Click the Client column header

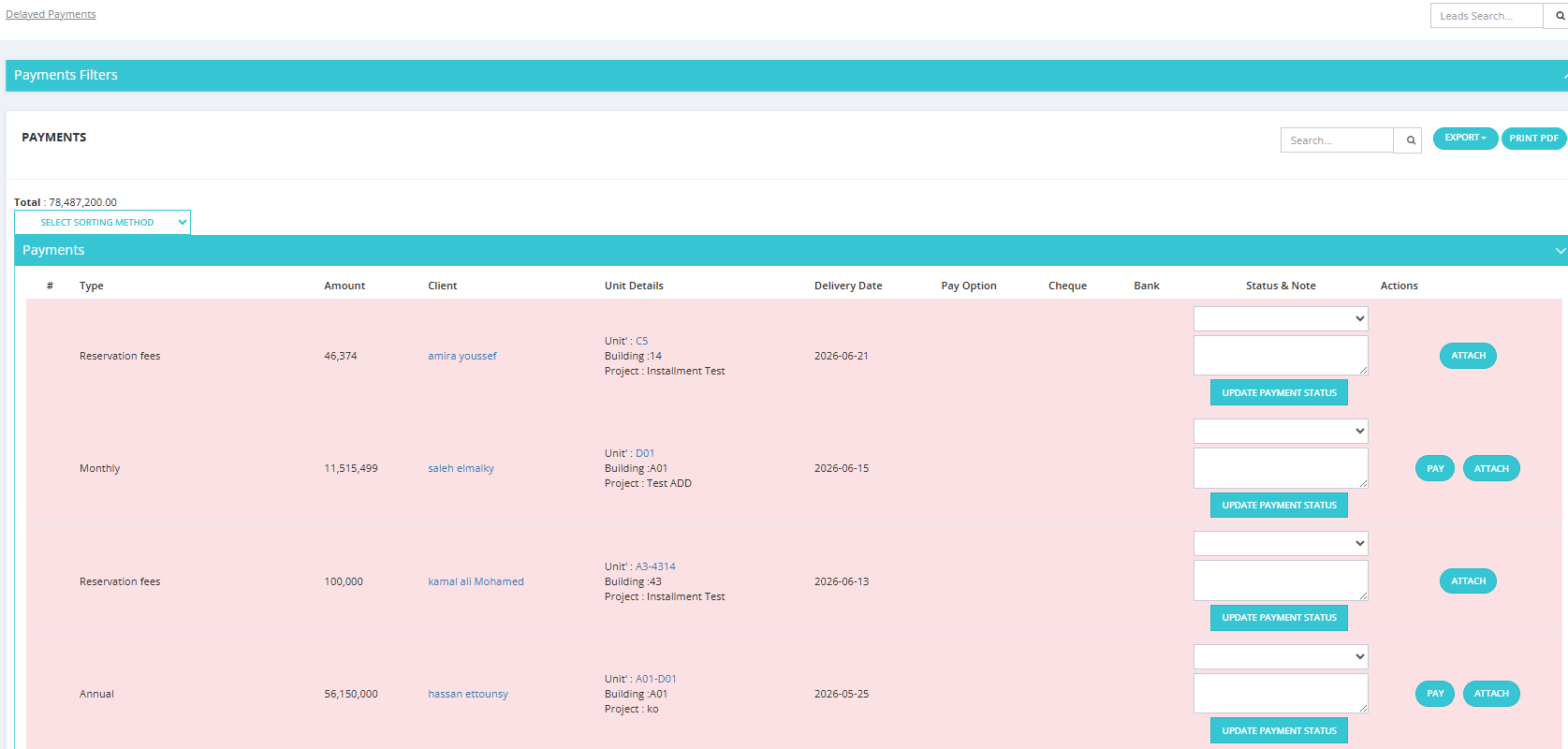point(443,286)
